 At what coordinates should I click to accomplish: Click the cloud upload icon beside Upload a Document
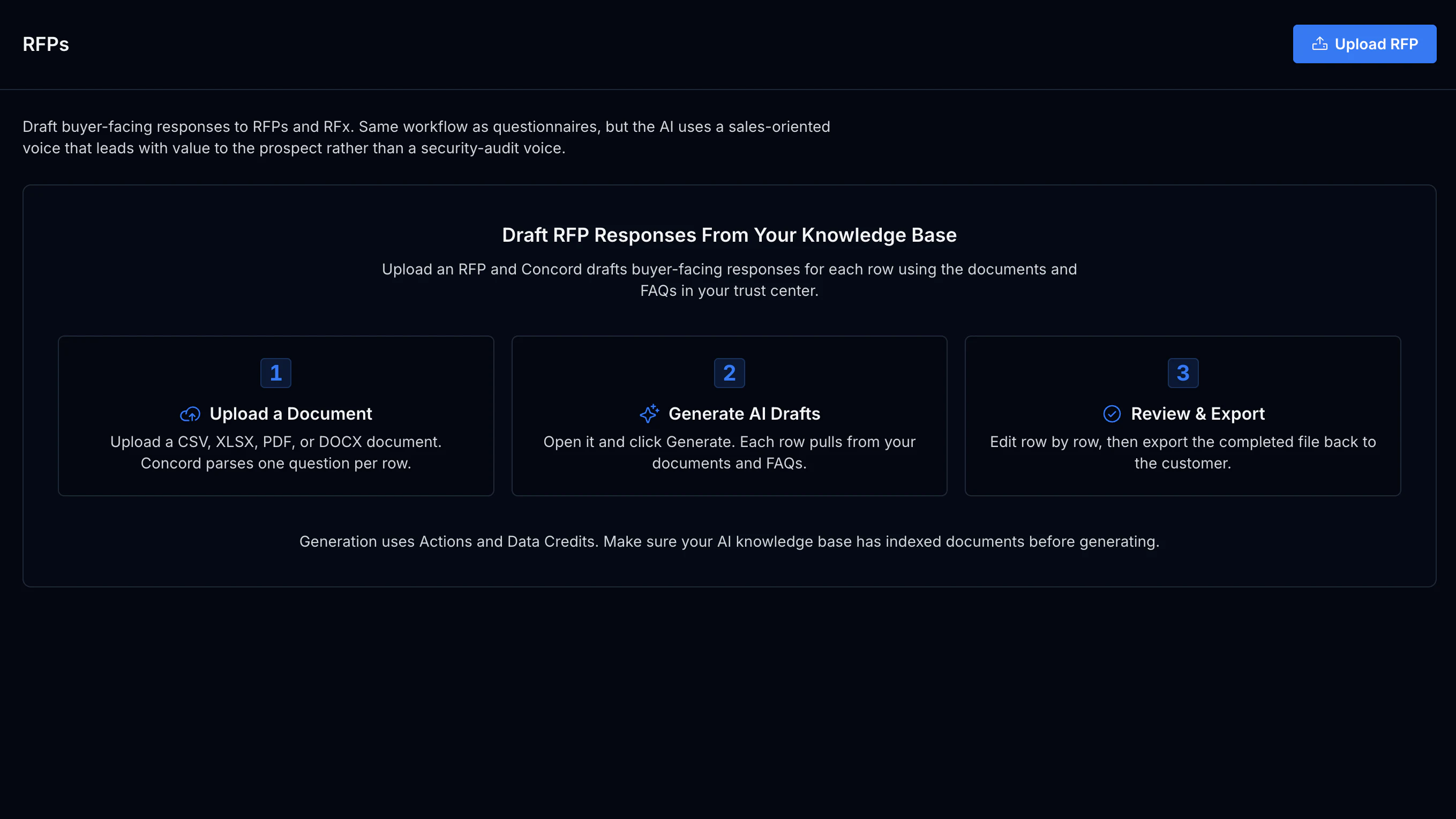[190, 414]
